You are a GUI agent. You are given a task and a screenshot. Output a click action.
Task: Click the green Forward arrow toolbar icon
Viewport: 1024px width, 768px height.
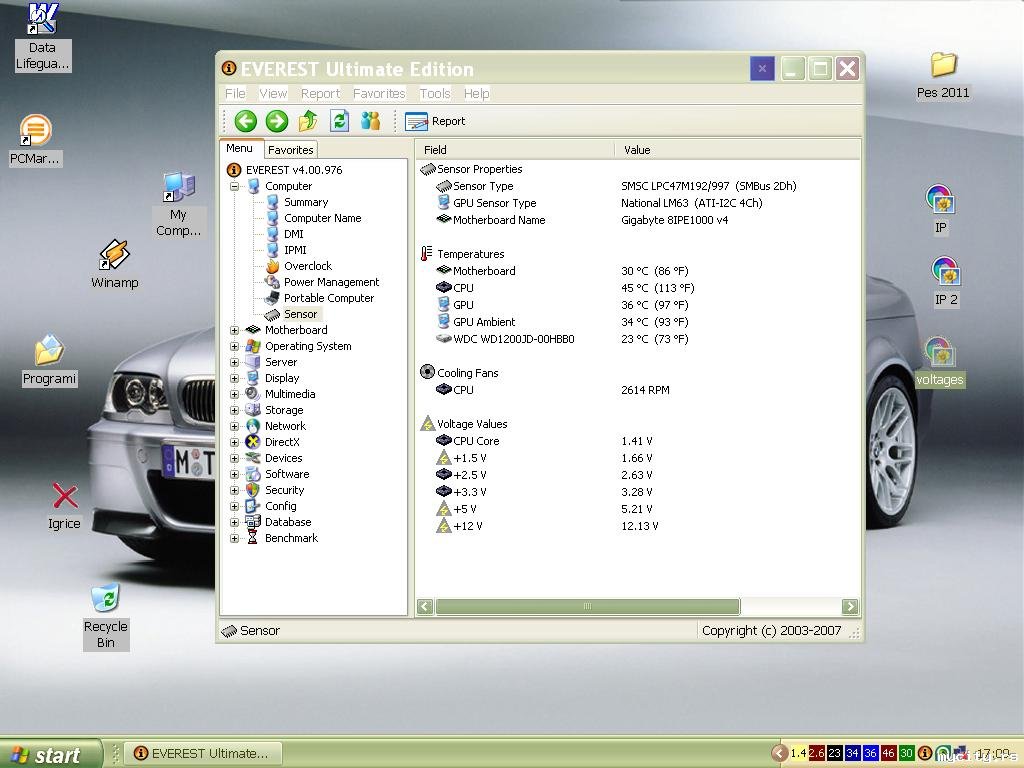pyautogui.click(x=277, y=121)
